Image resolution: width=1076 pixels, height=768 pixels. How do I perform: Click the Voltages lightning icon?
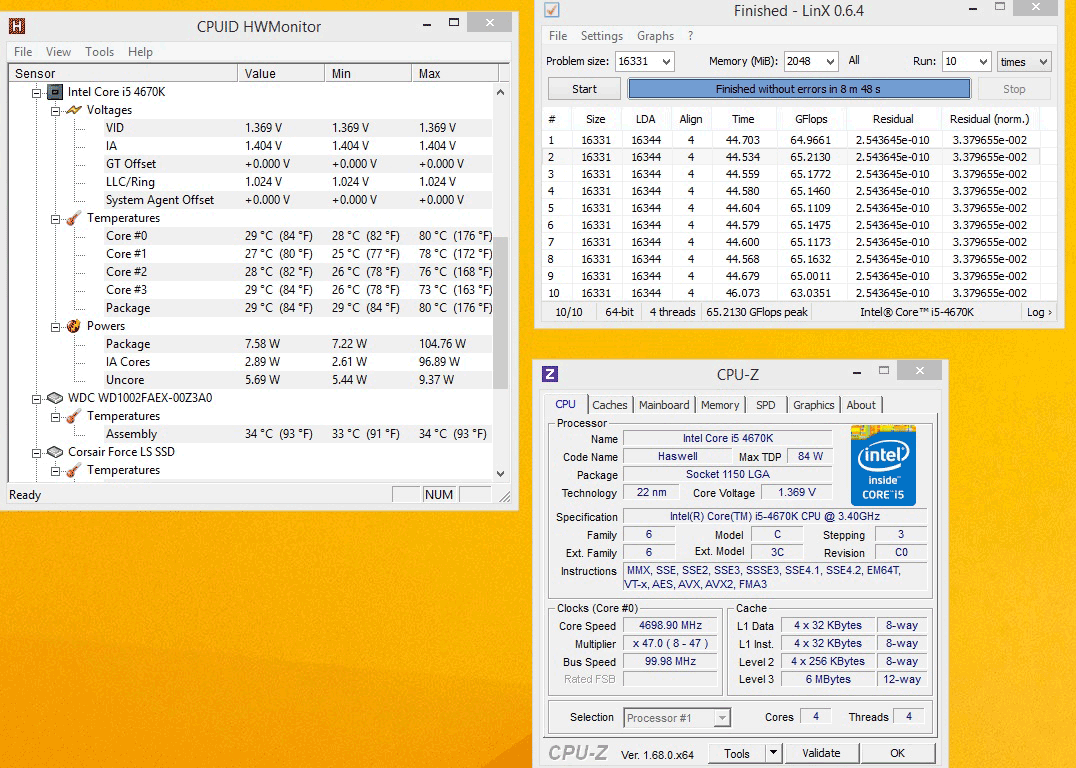point(74,110)
